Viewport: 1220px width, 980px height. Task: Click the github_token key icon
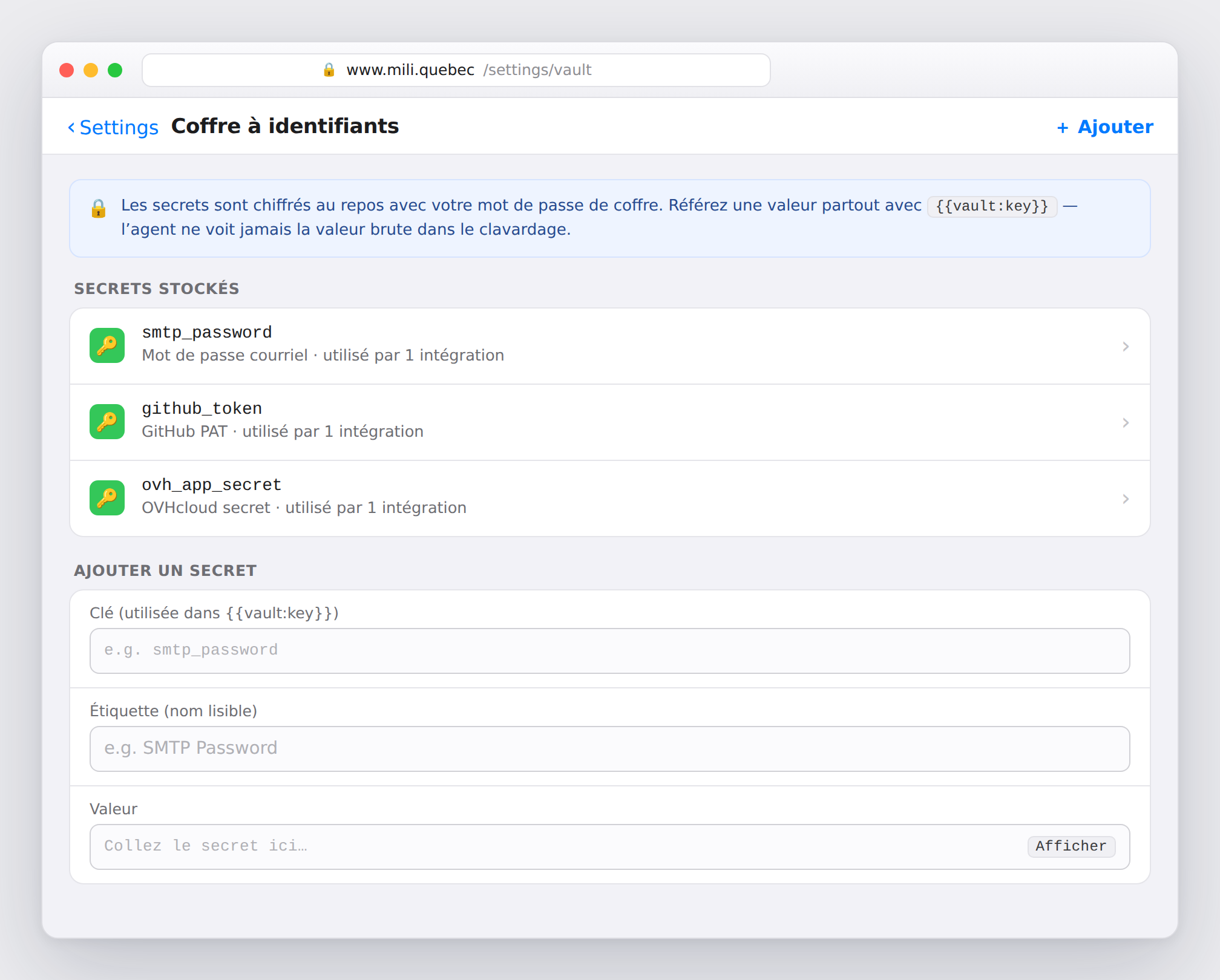pos(107,422)
